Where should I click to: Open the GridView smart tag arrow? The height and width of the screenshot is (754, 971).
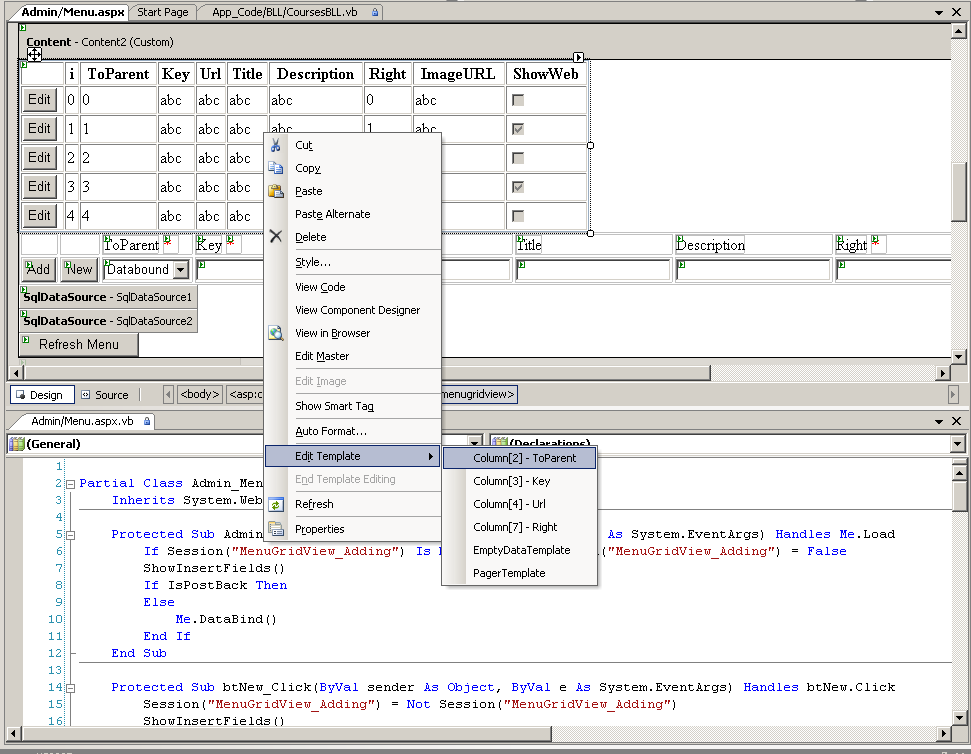click(x=578, y=57)
